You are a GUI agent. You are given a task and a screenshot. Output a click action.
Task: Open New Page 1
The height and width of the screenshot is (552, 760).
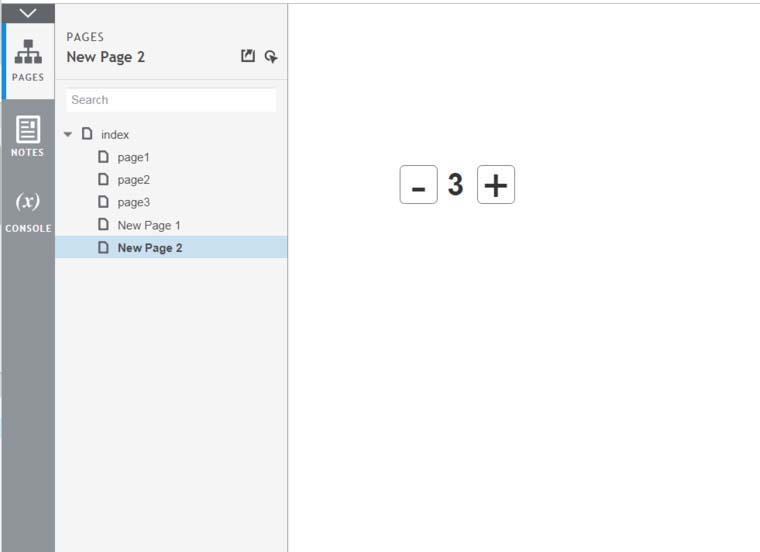149,225
